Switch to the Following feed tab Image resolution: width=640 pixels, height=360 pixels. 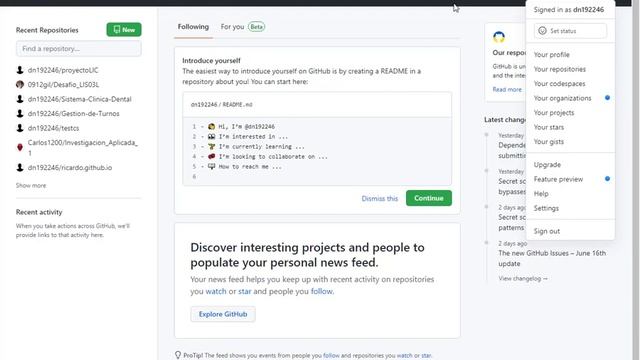click(193, 27)
